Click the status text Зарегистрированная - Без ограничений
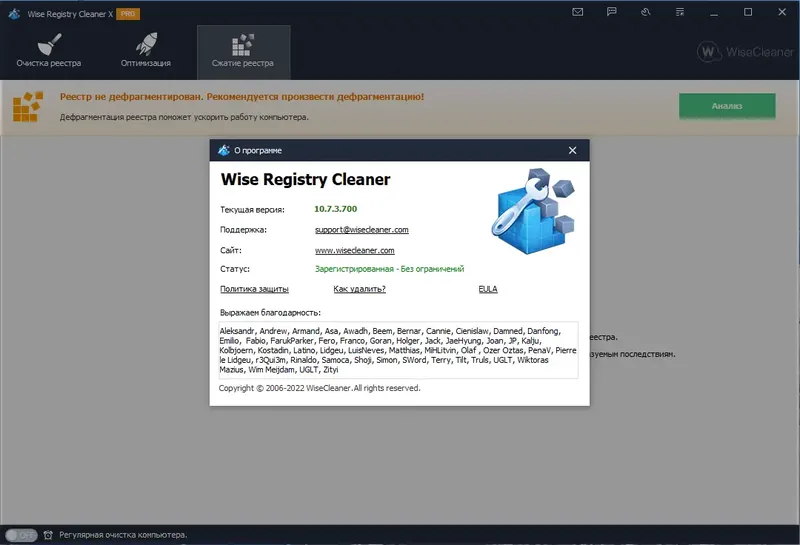Screen dimensions: 800x545 coord(389,269)
